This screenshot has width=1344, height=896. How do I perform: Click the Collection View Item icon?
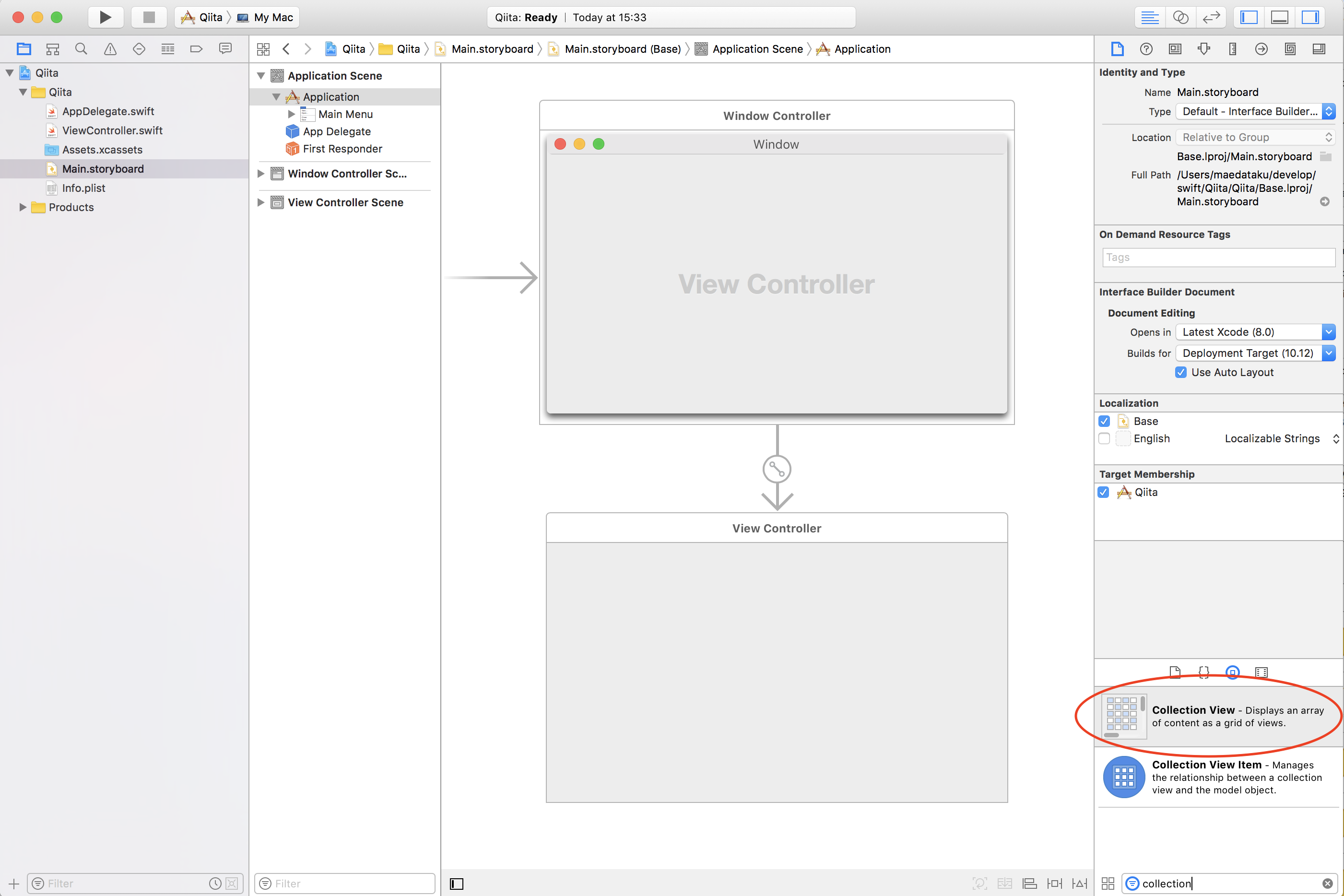1121,778
